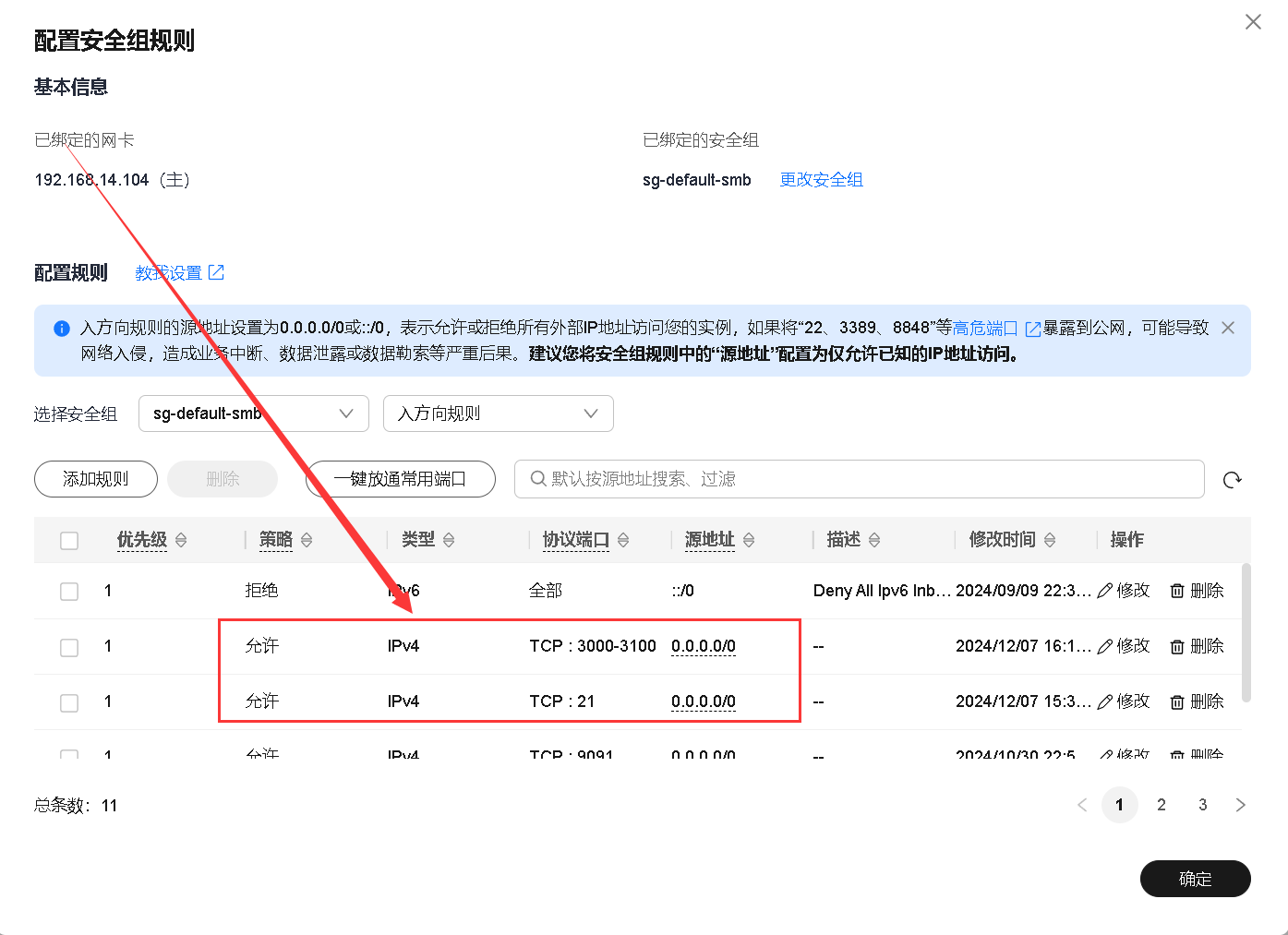Check the checkbox for the TCP:21 rule

click(69, 701)
